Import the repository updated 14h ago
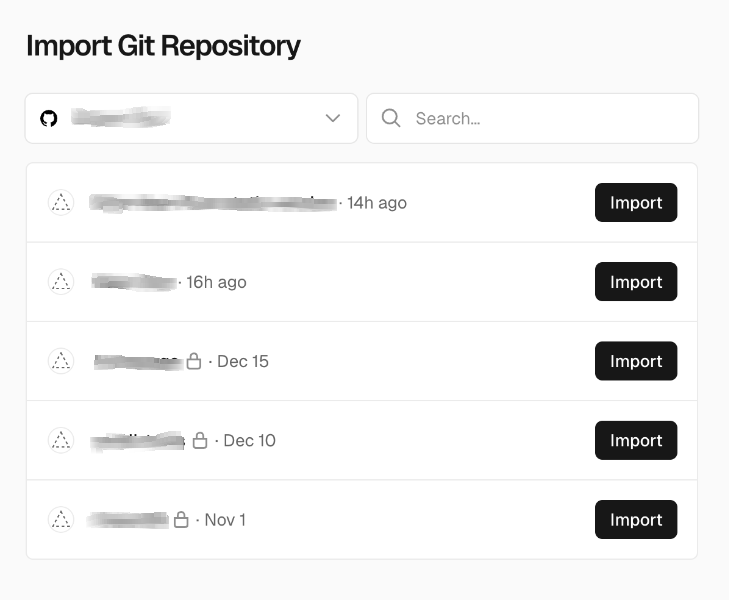The height and width of the screenshot is (600, 729). tap(636, 203)
